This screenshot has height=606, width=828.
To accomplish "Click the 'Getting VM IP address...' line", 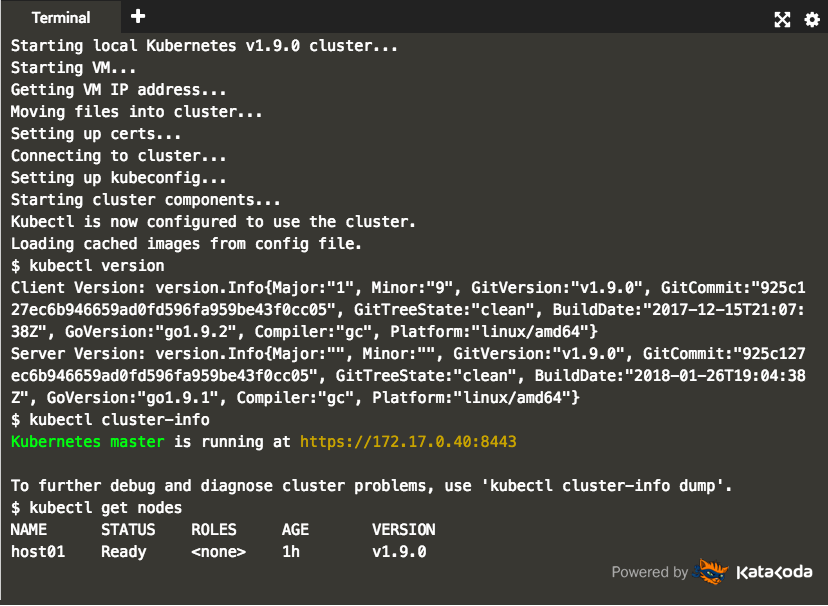I will coord(118,90).
